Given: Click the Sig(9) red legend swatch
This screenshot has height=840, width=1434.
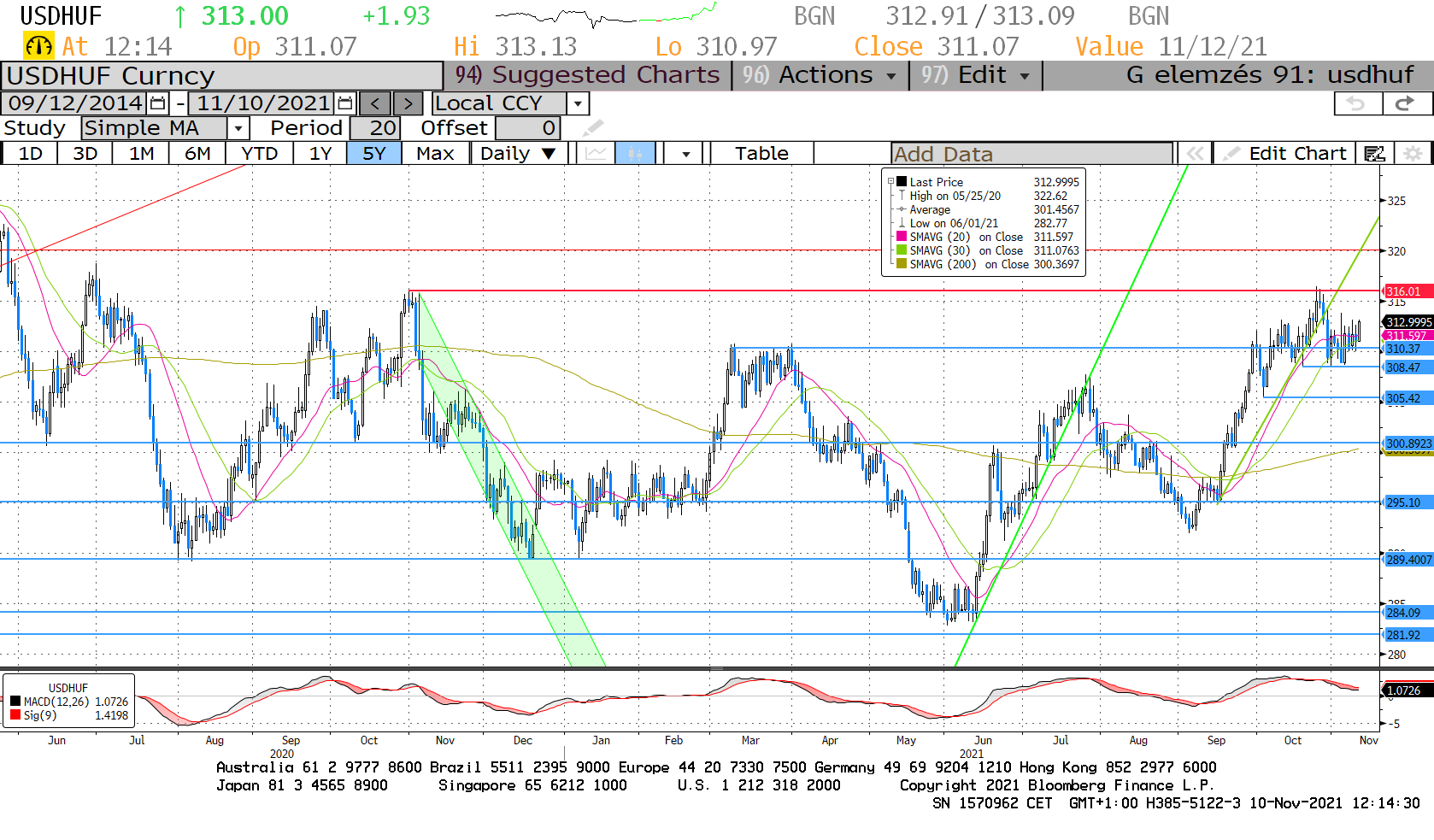Looking at the screenshot, I should pos(15,714).
